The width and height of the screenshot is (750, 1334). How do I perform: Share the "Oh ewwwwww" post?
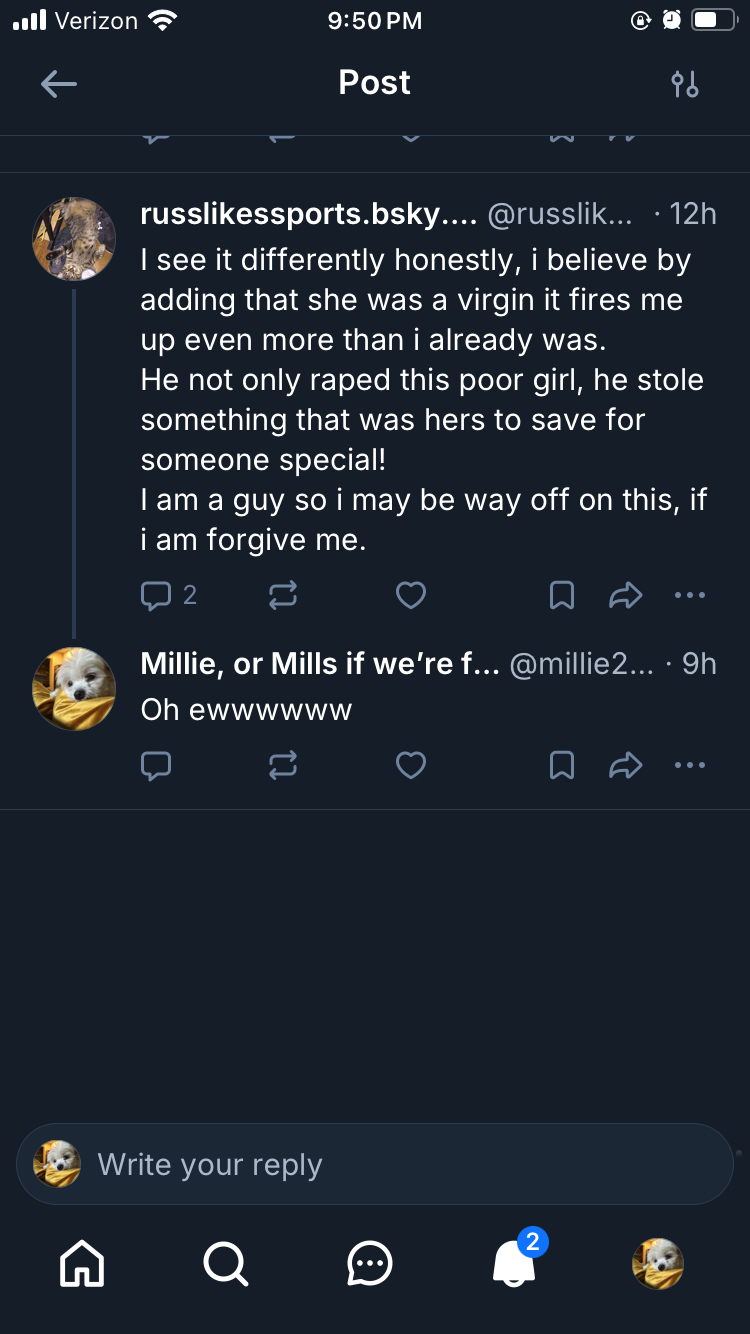[625, 766]
